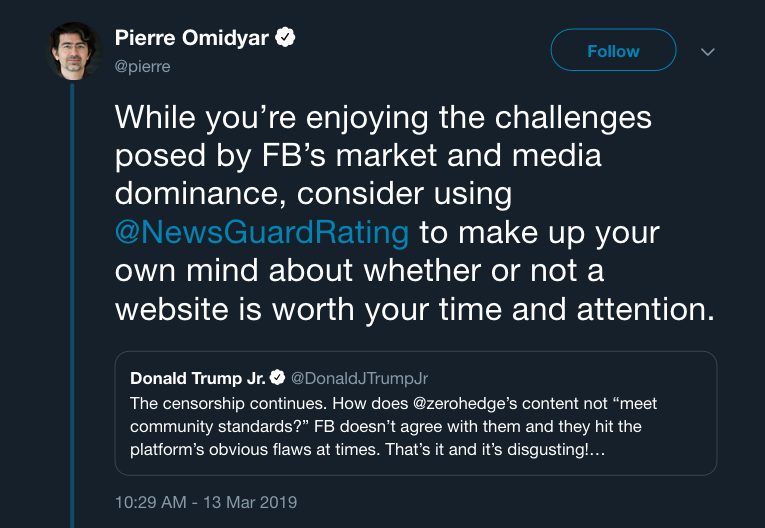
Task: Click the vertical thread line below avatar
Action: point(73,300)
